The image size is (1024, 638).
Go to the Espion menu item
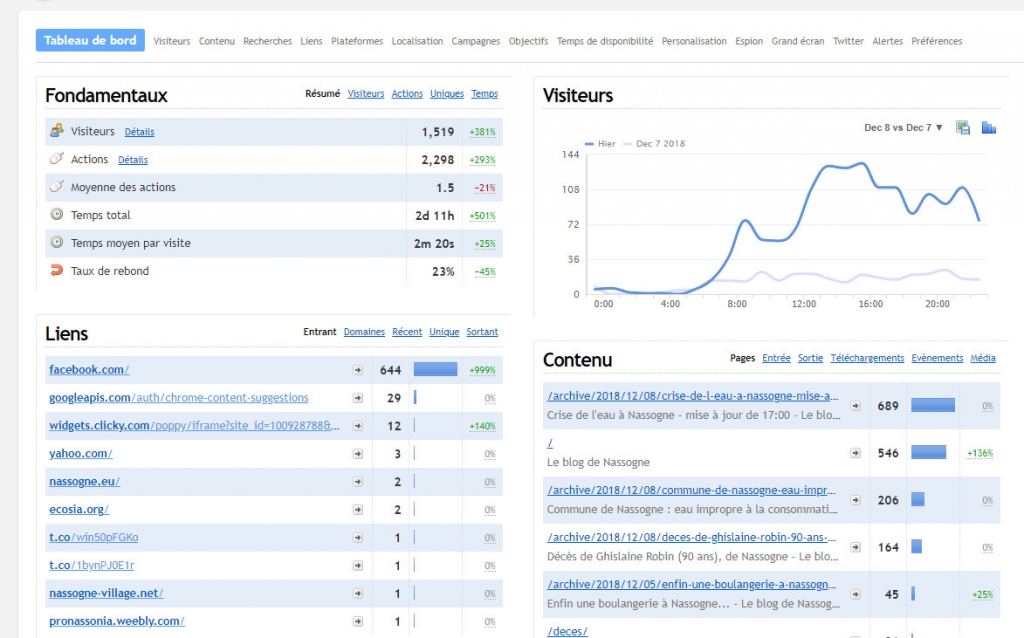pos(748,41)
